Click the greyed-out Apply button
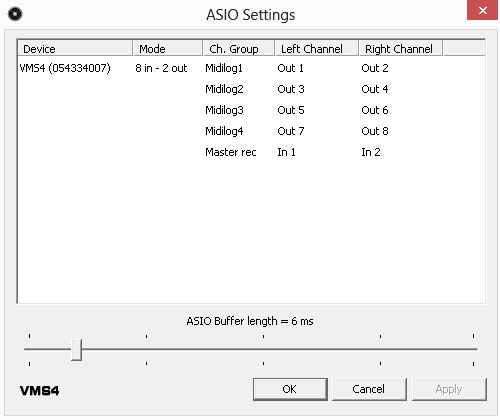This screenshot has height=420, width=500. pos(449,389)
